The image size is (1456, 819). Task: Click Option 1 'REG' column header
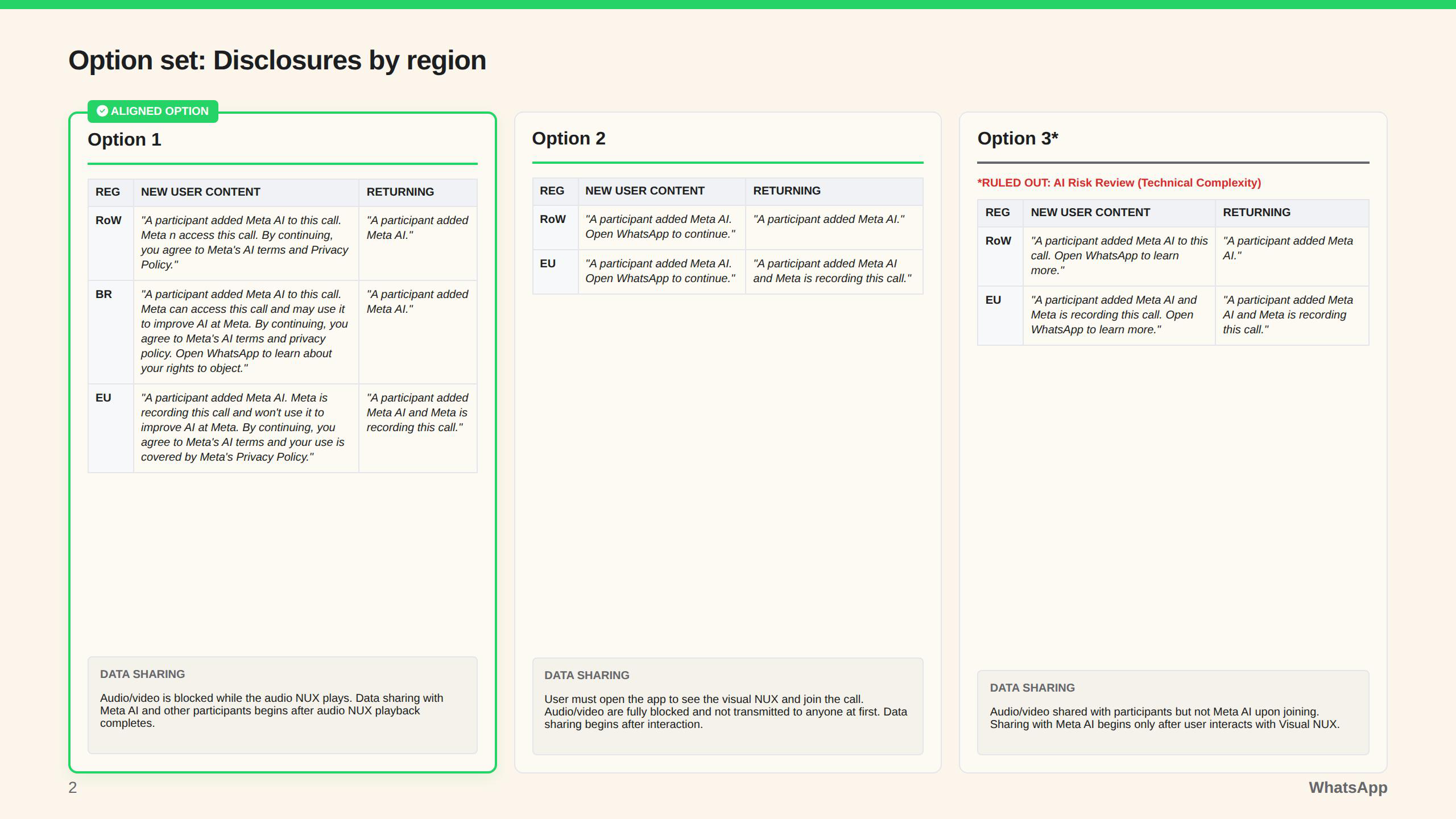click(x=110, y=192)
